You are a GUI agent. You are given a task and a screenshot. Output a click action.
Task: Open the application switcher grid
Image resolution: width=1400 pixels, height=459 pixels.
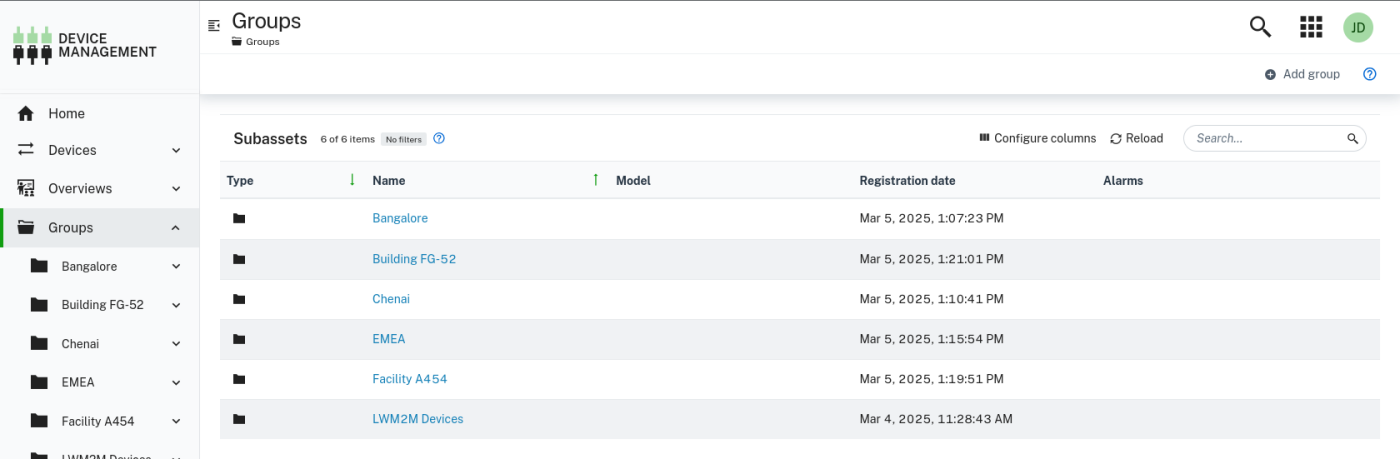coord(1311,27)
